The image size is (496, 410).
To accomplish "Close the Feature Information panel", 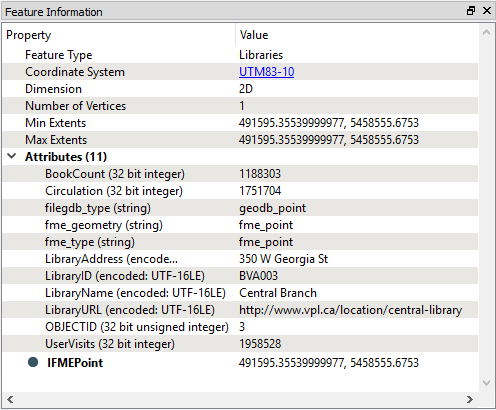I will [487, 11].
